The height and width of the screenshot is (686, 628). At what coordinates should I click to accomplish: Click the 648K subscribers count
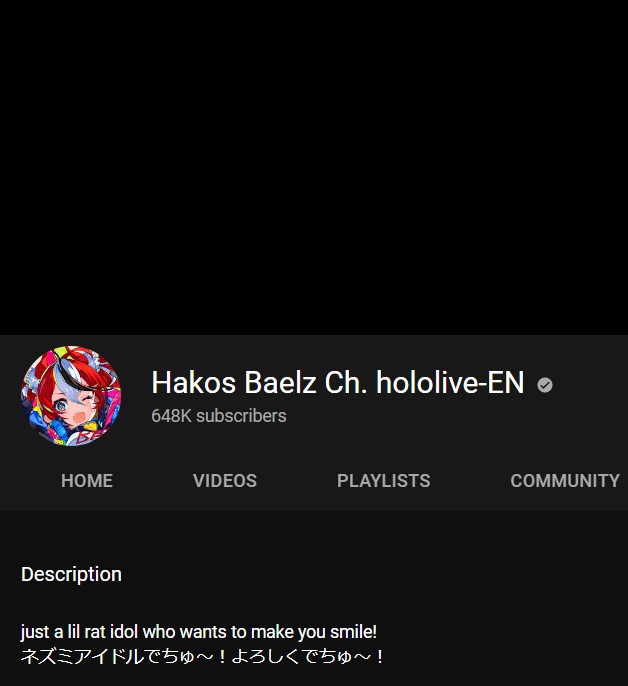[218, 416]
